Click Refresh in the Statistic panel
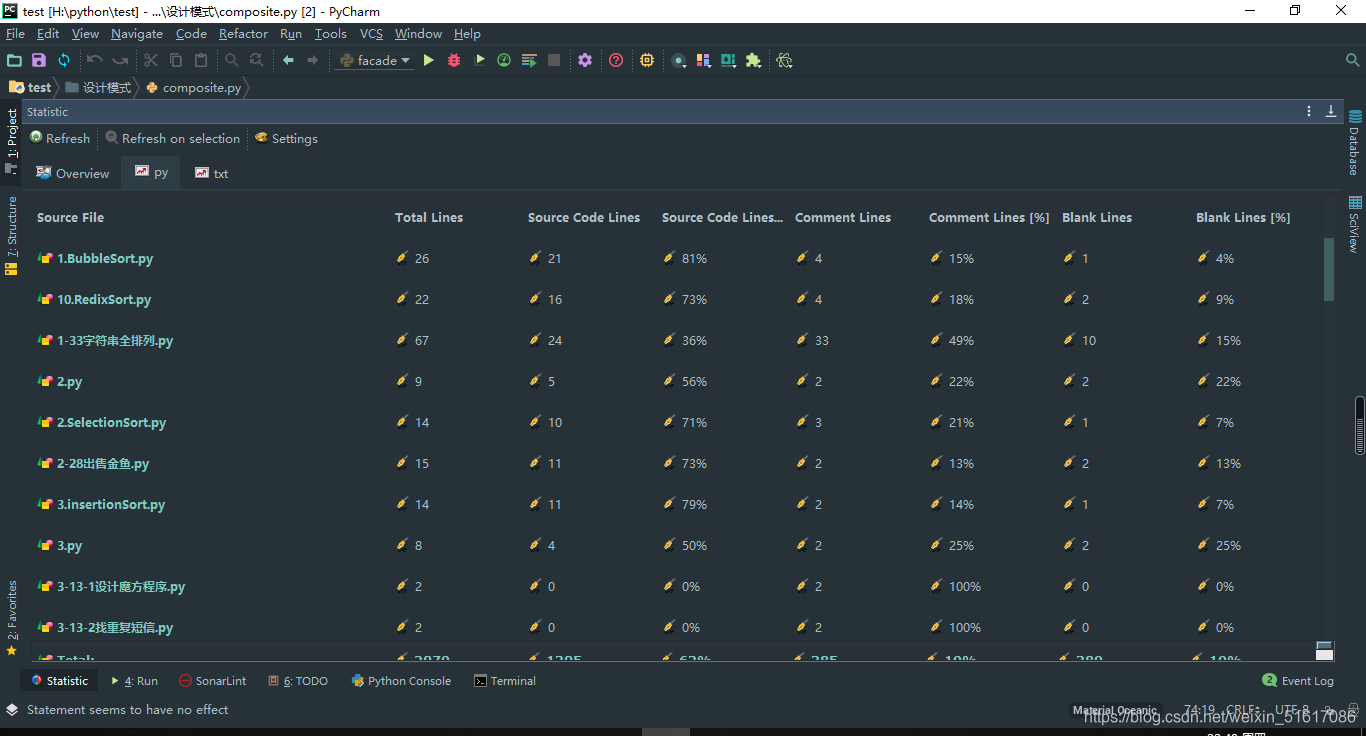Image resolution: width=1366 pixels, height=736 pixels. (60, 138)
